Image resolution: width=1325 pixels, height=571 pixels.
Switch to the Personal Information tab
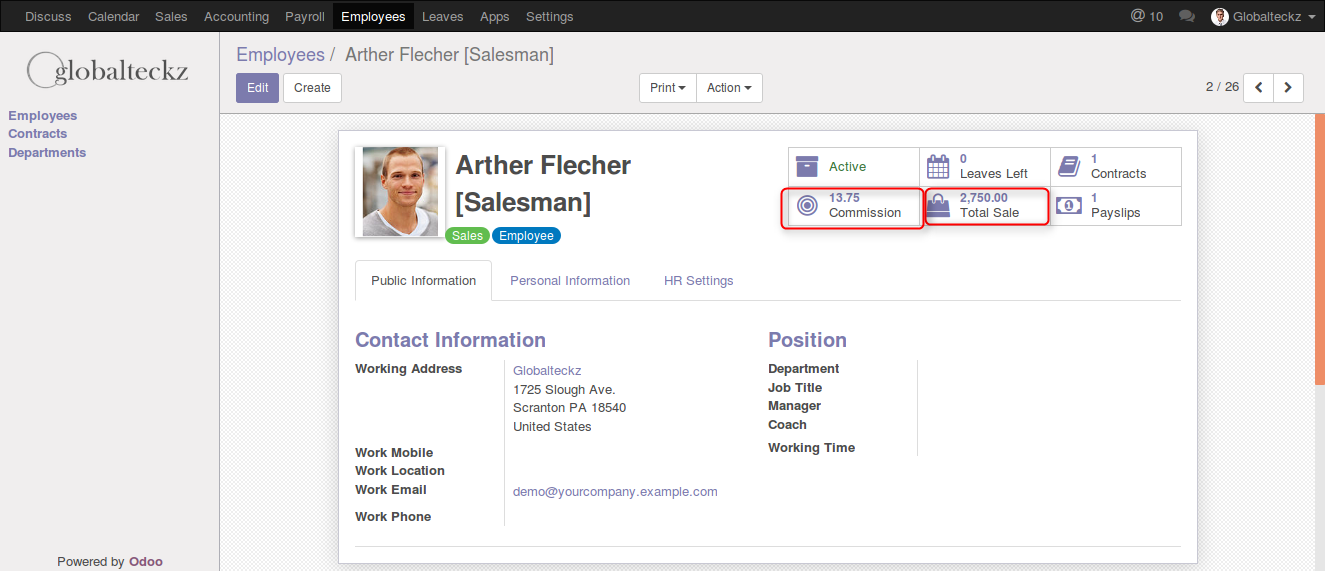pyautogui.click(x=570, y=281)
